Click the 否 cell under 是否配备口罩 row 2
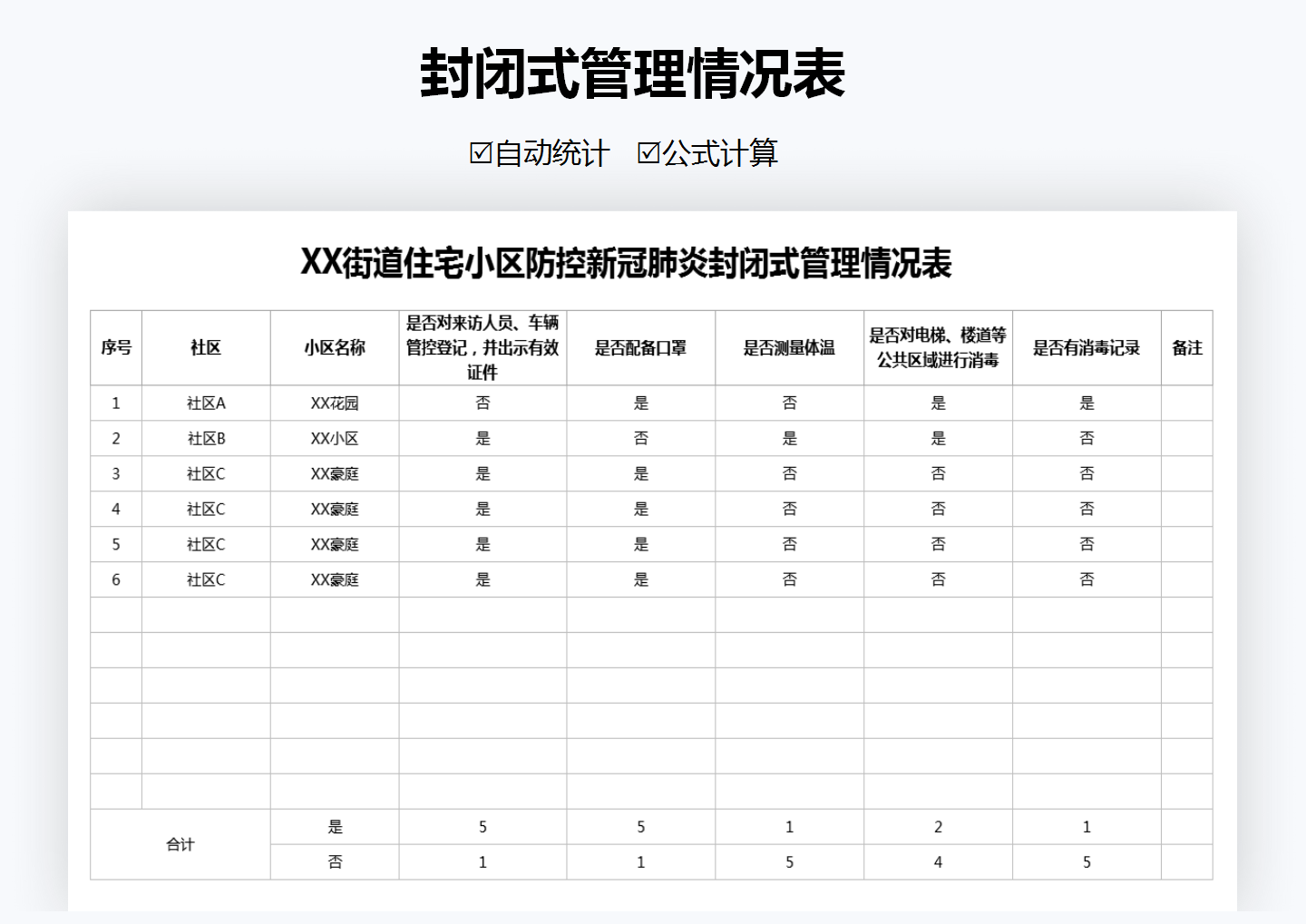The image size is (1306, 924). click(x=641, y=438)
